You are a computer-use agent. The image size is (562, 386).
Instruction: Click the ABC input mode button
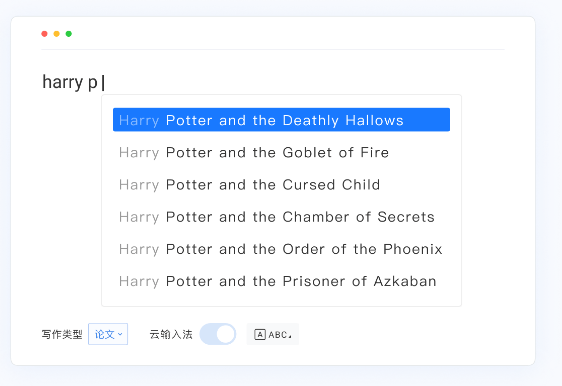(273, 334)
